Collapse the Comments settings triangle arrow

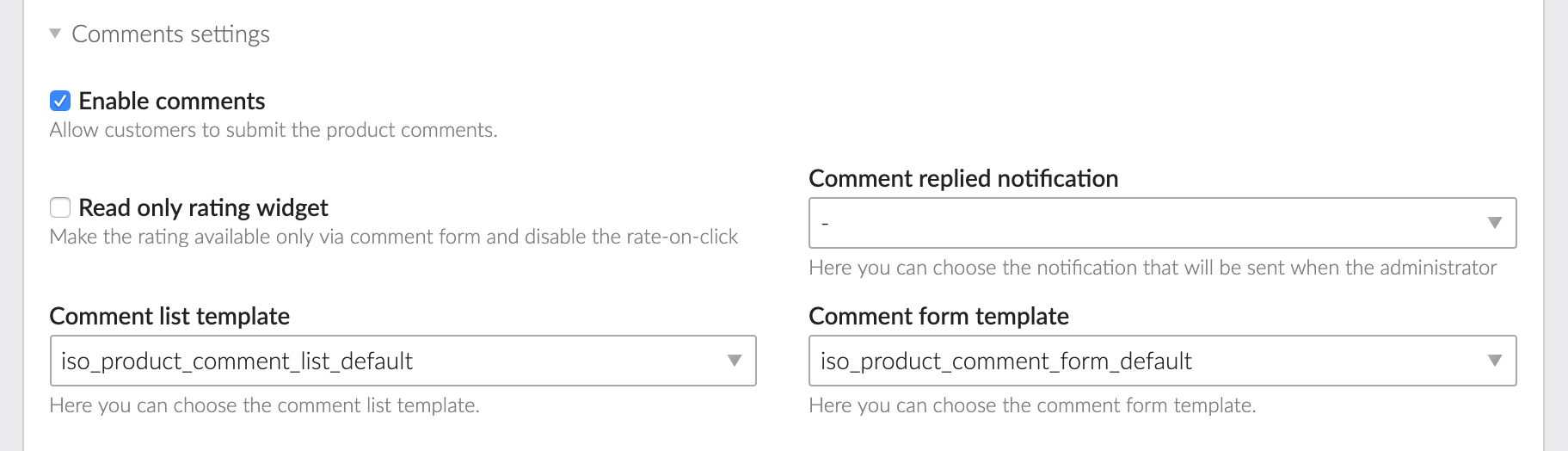pos(55,34)
